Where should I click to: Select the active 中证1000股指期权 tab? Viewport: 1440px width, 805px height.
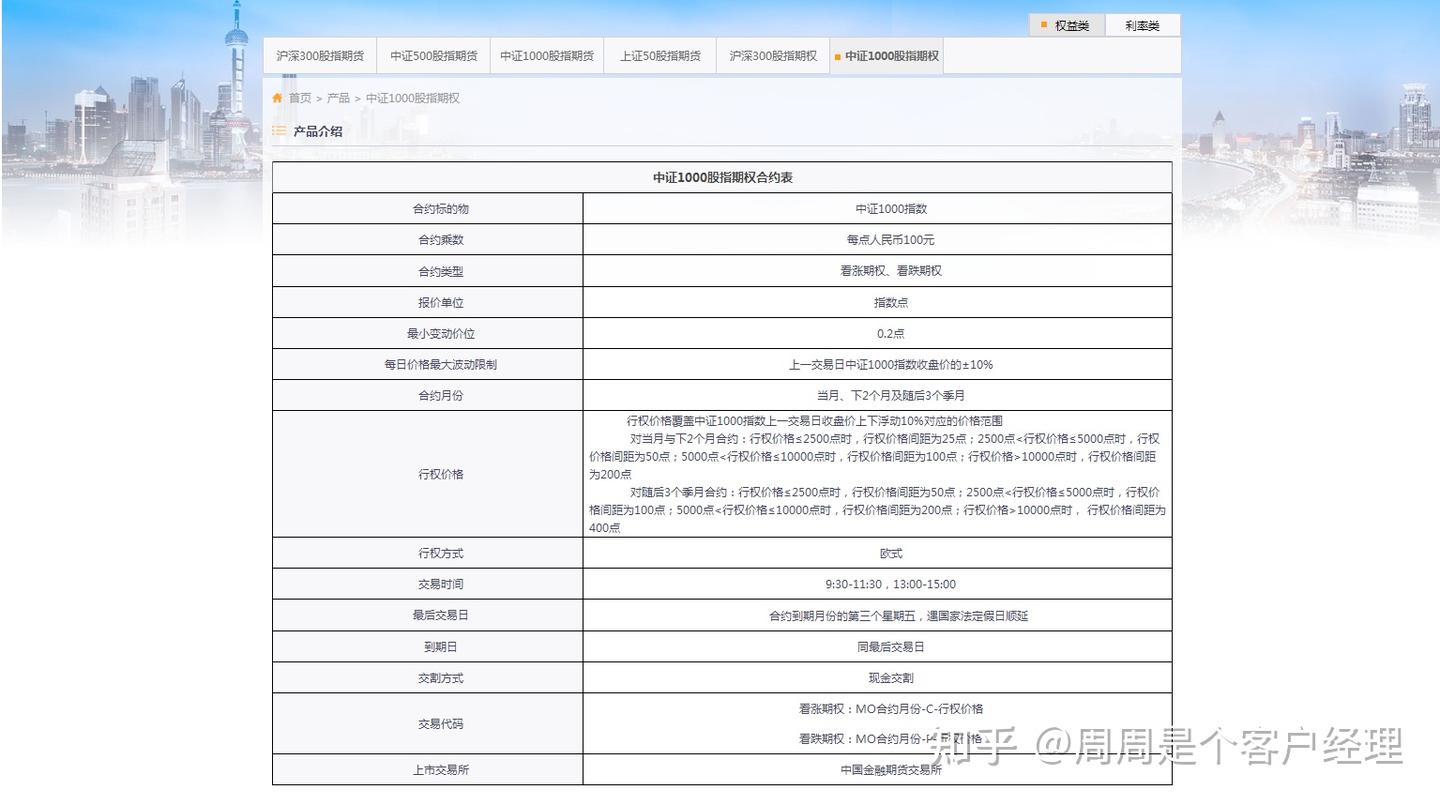[x=893, y=56]
